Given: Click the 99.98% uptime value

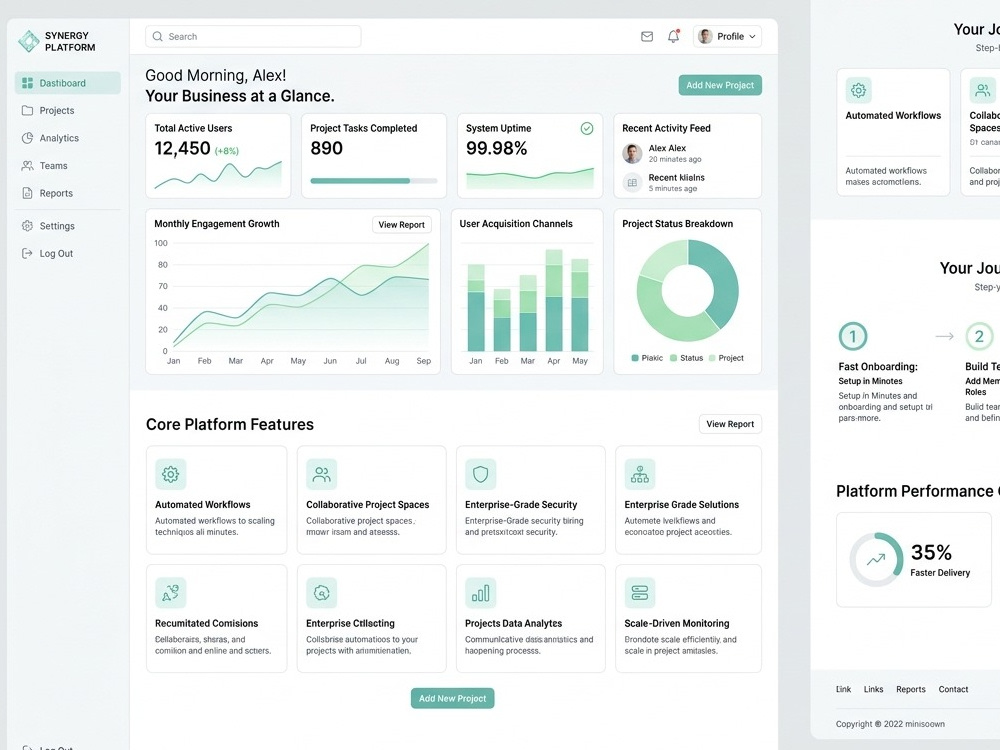Looking at the screenshot, I should (x=496, y=149).
